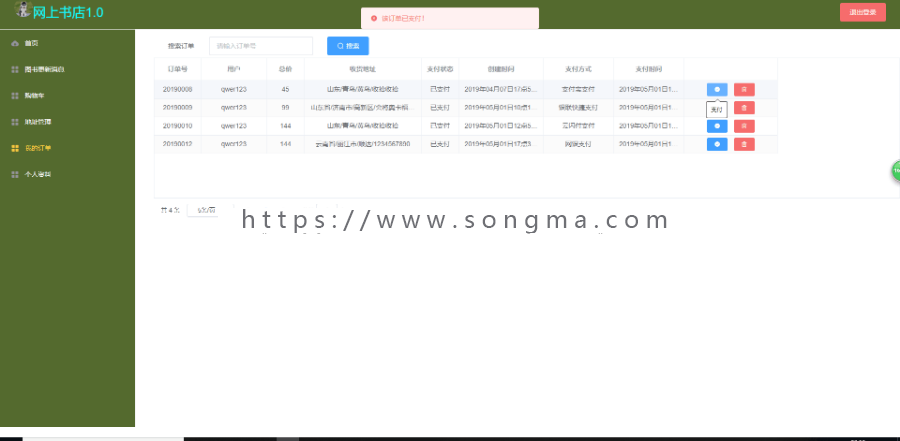Click the total price 45 cell

285,90
